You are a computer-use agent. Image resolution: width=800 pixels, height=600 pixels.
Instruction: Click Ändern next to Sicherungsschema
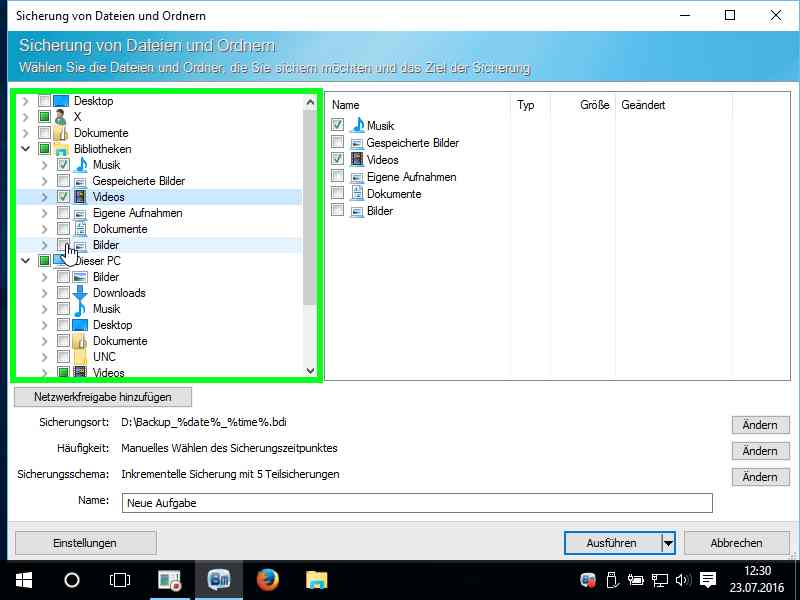pos(760,477)
